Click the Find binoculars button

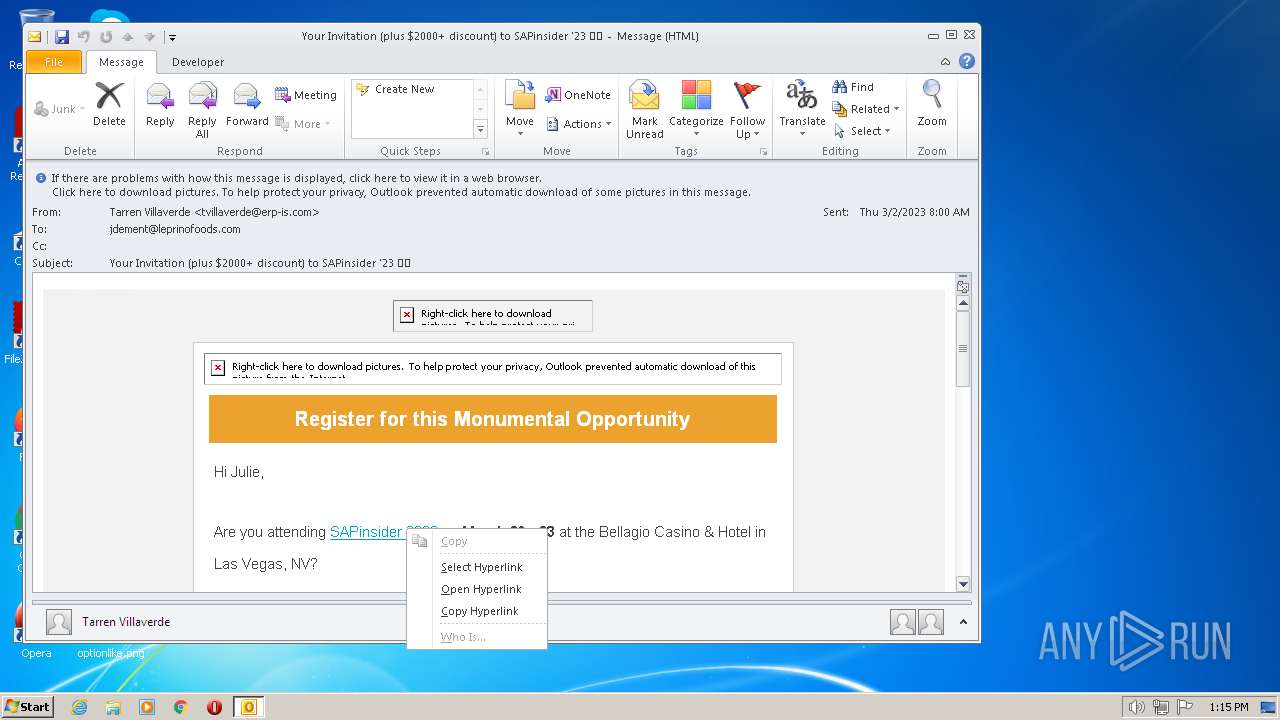click(x=853, y=87)
